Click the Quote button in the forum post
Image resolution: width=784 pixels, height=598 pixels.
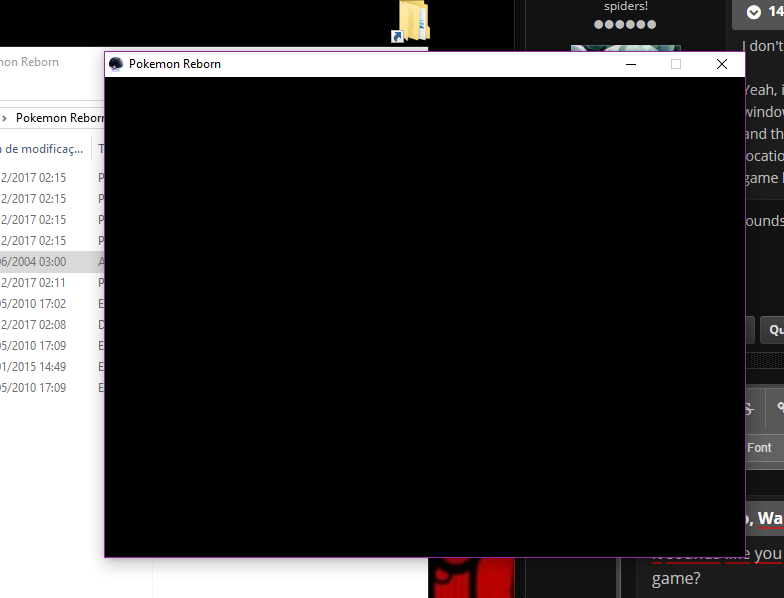point(772,330)
